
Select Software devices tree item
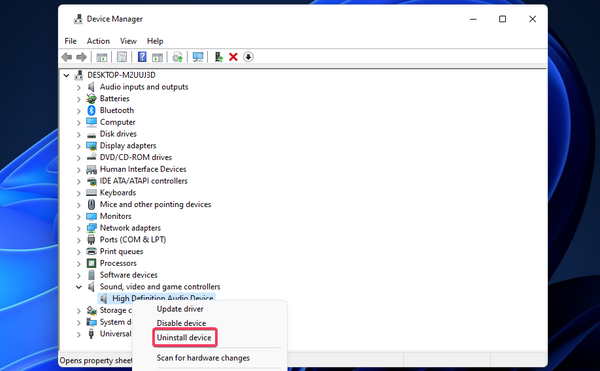coord(129,275)
